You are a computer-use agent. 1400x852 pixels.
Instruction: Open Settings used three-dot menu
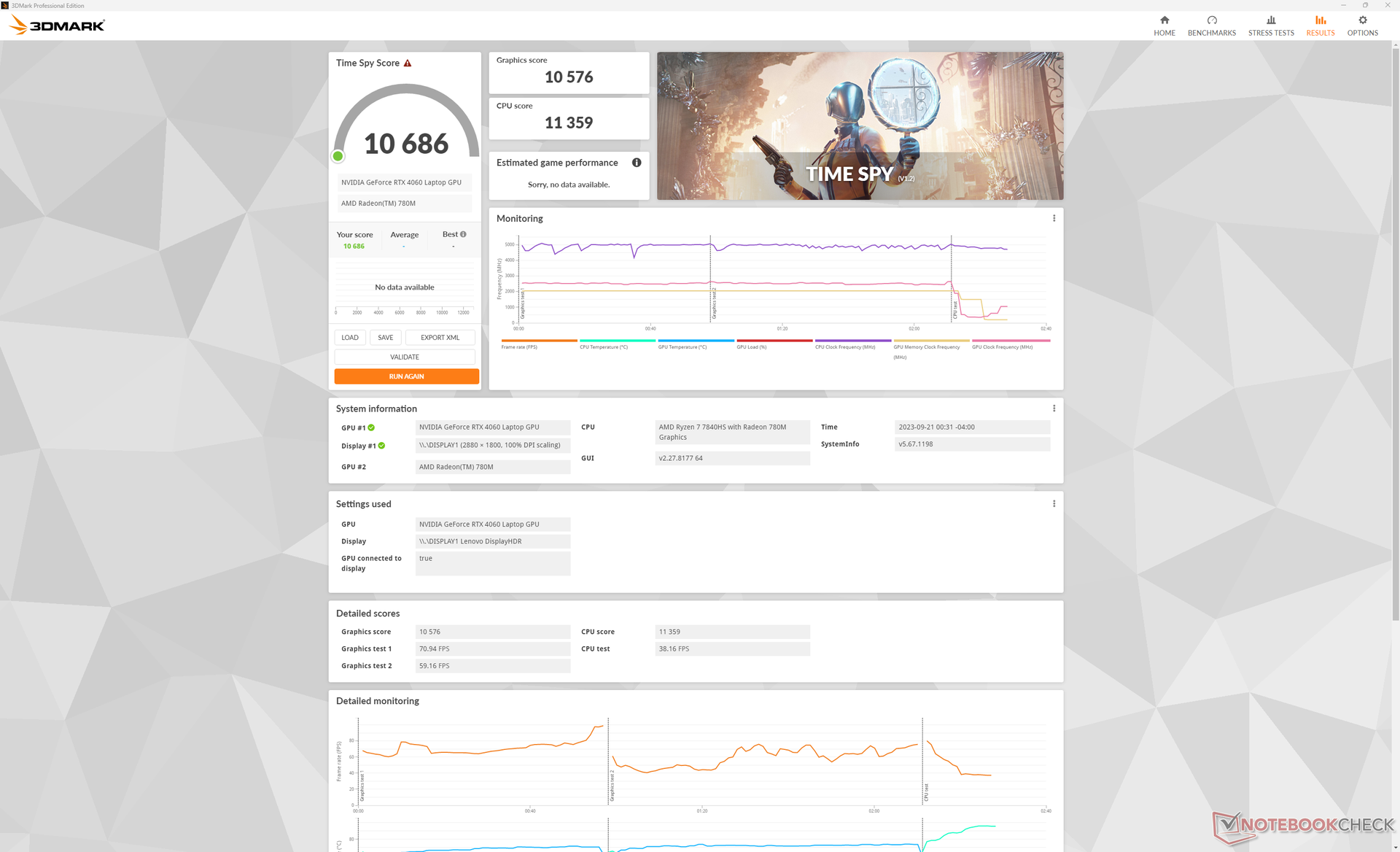click(x=1054, y=504)
